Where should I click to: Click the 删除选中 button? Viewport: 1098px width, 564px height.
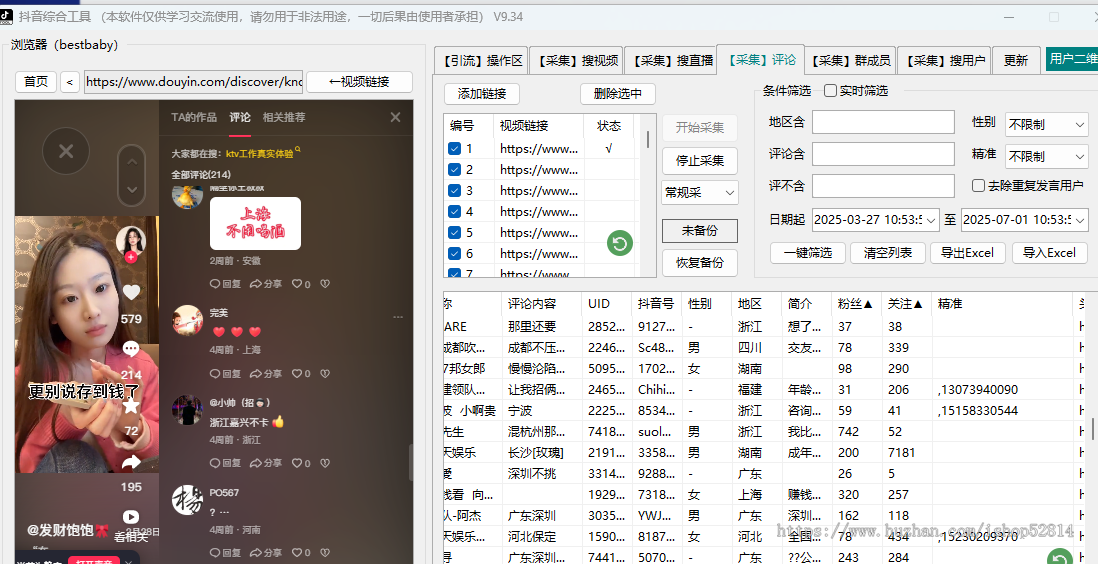618,94
